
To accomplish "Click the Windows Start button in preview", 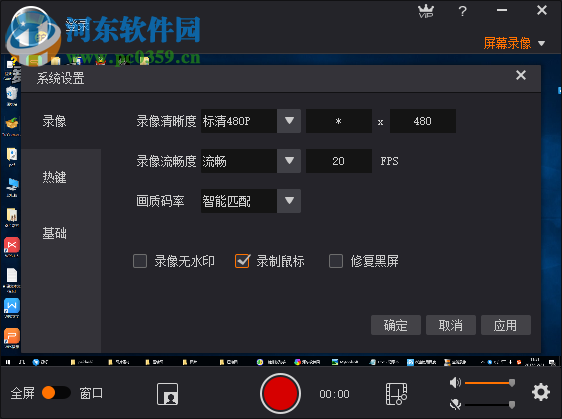I will click(x=8, y=362).
